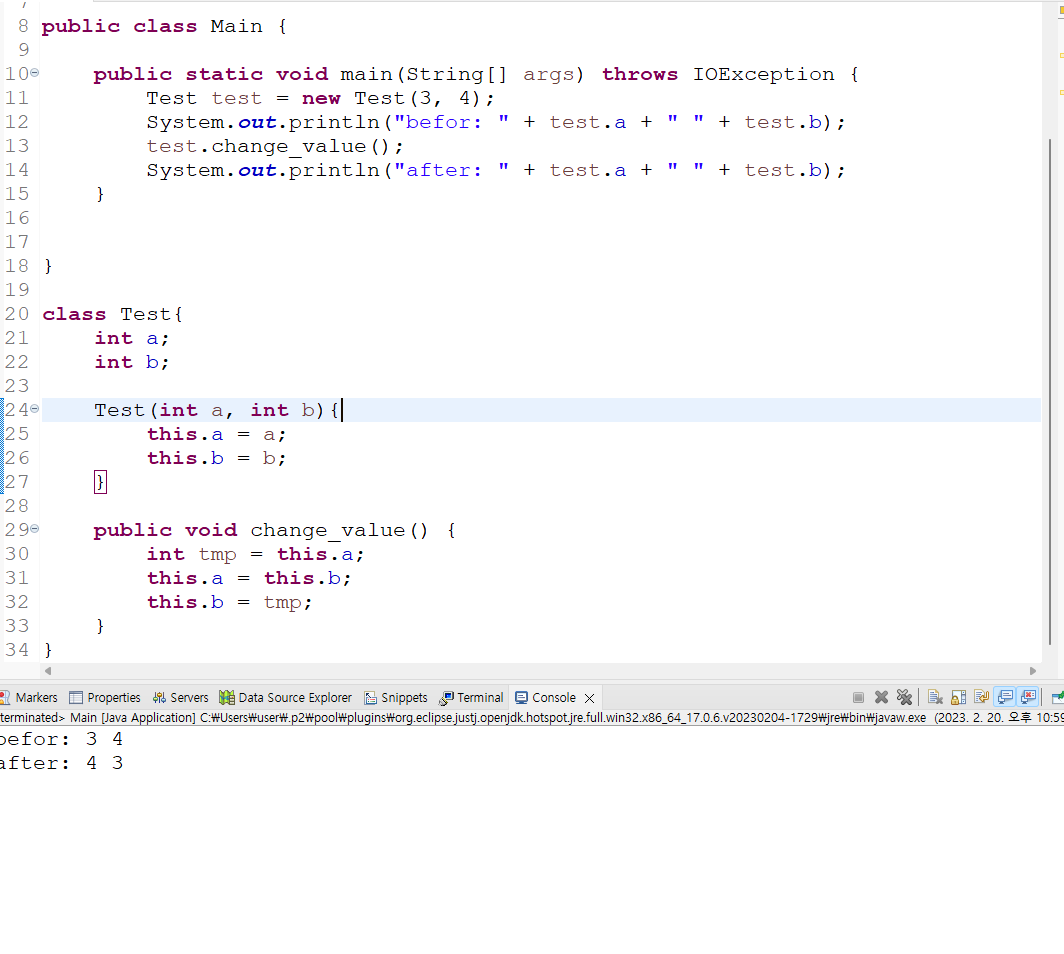Click console output line 'befor: 3 4'
Image resolution: width=1064 pixels, height=954 pixels.
pyautogui.click(x=62, y=739)
